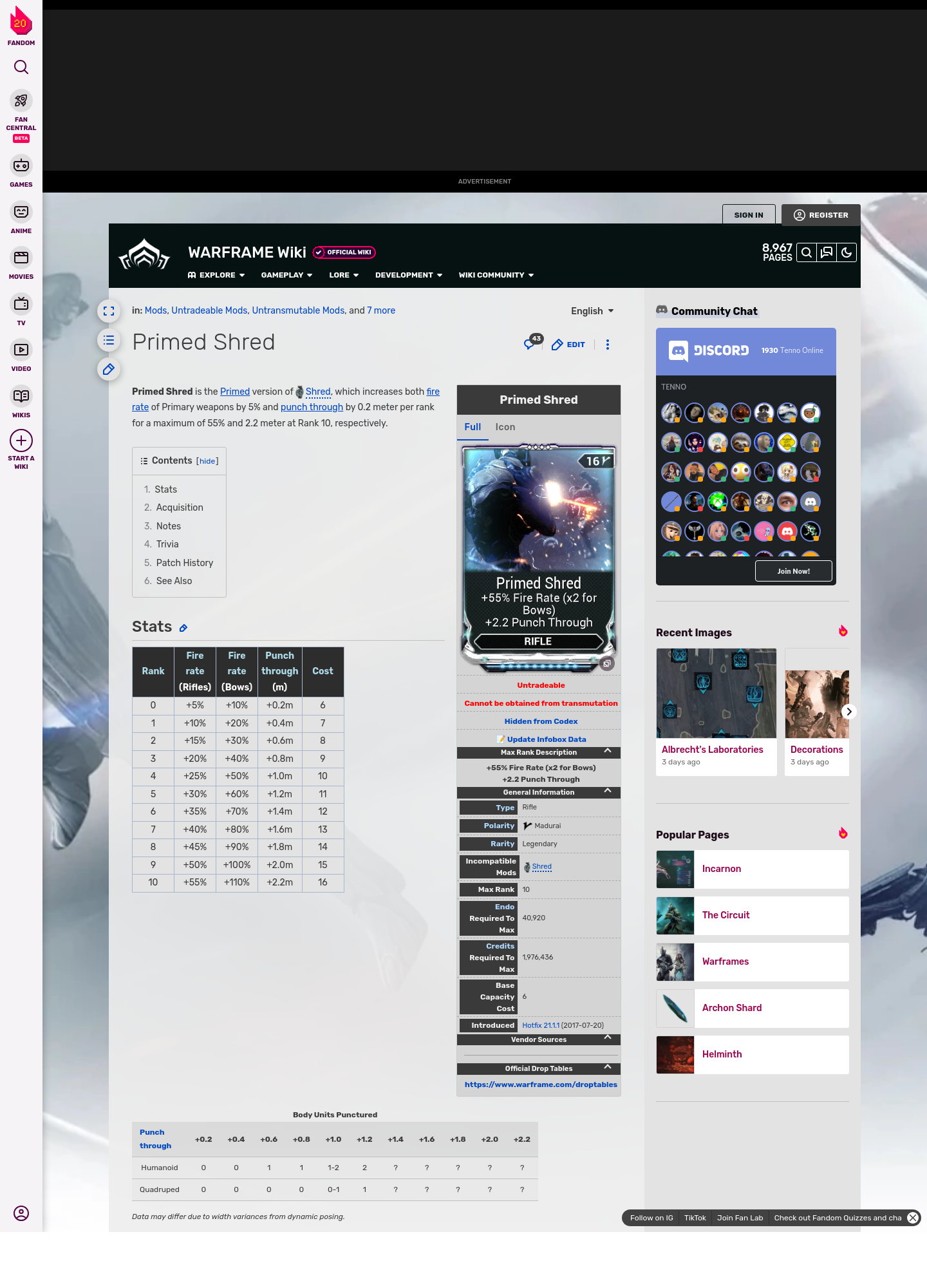
Task: Switch to the Full infobox tab
Action: click(473, 427)
